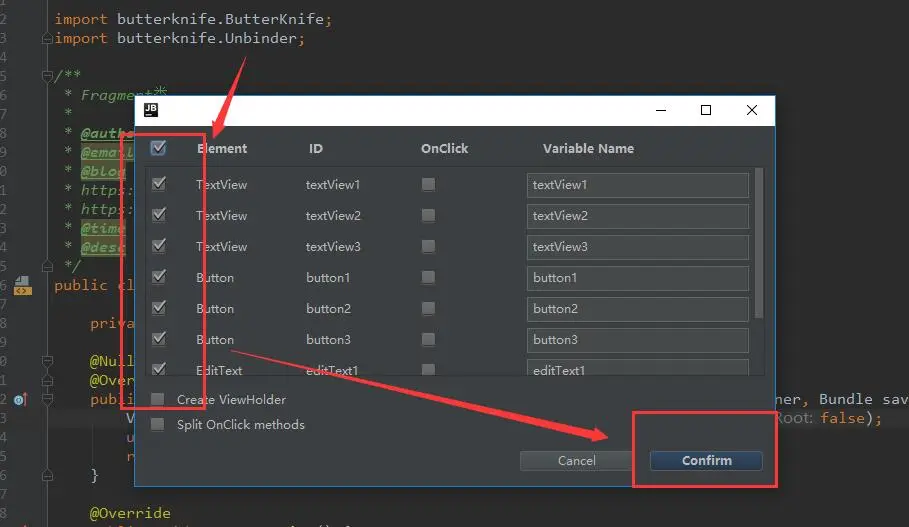Click the Button cell in the button3 row
Screen dimensions: 909x527
(215, 340)
